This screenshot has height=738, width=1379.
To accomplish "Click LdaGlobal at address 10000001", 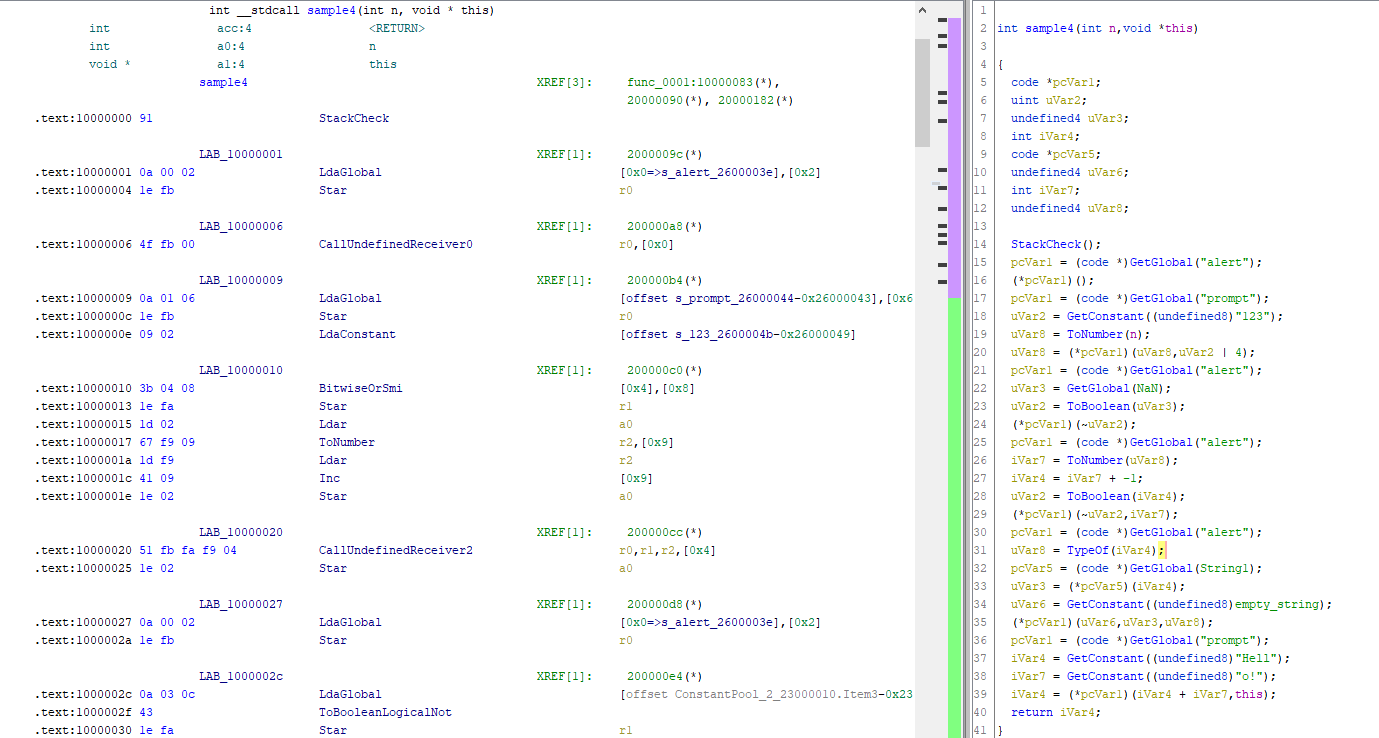I will [x=350, y=172].
